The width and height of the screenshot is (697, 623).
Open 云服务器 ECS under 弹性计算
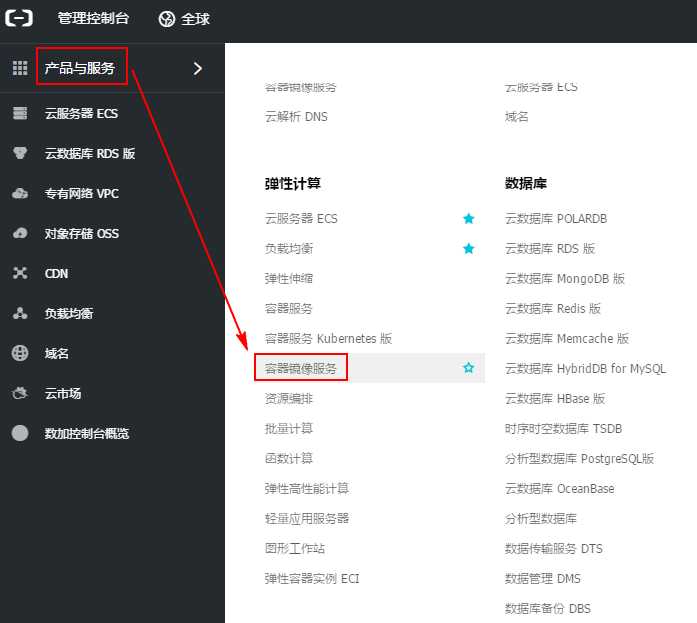click(x=301, y=219)
